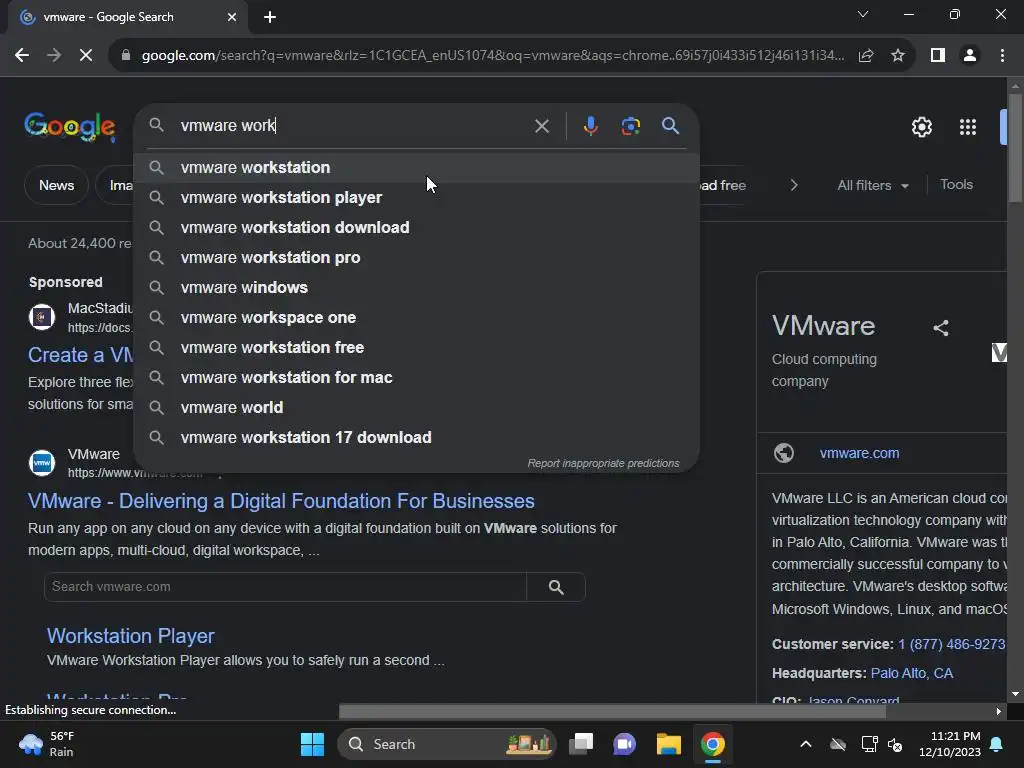
Task: Click the Search vmware.com field
Action: click(285, 586)
